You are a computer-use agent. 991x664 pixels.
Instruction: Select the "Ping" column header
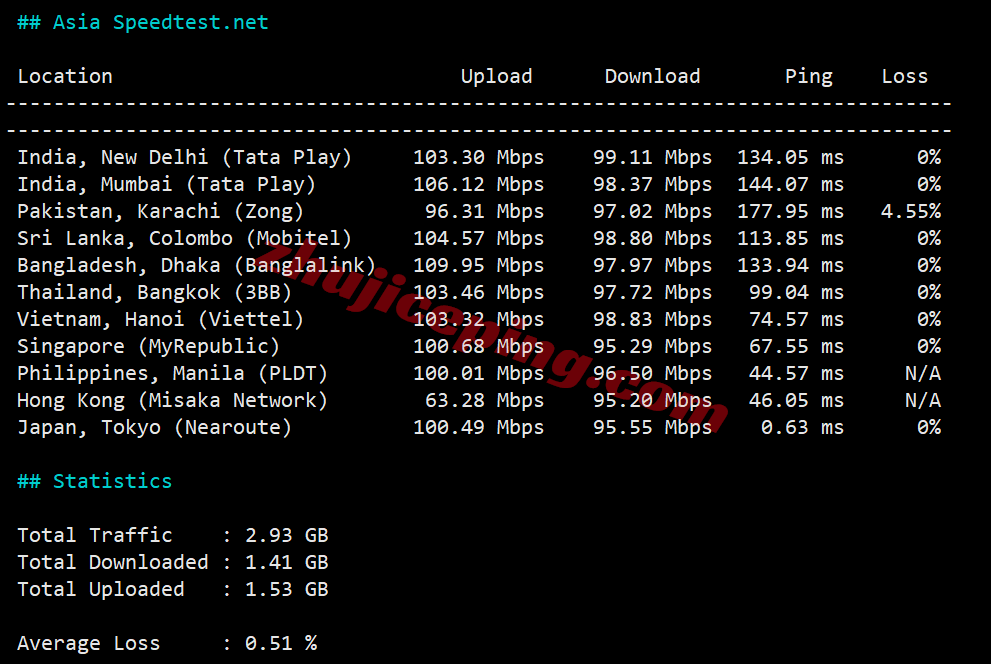tap(808, 76)
